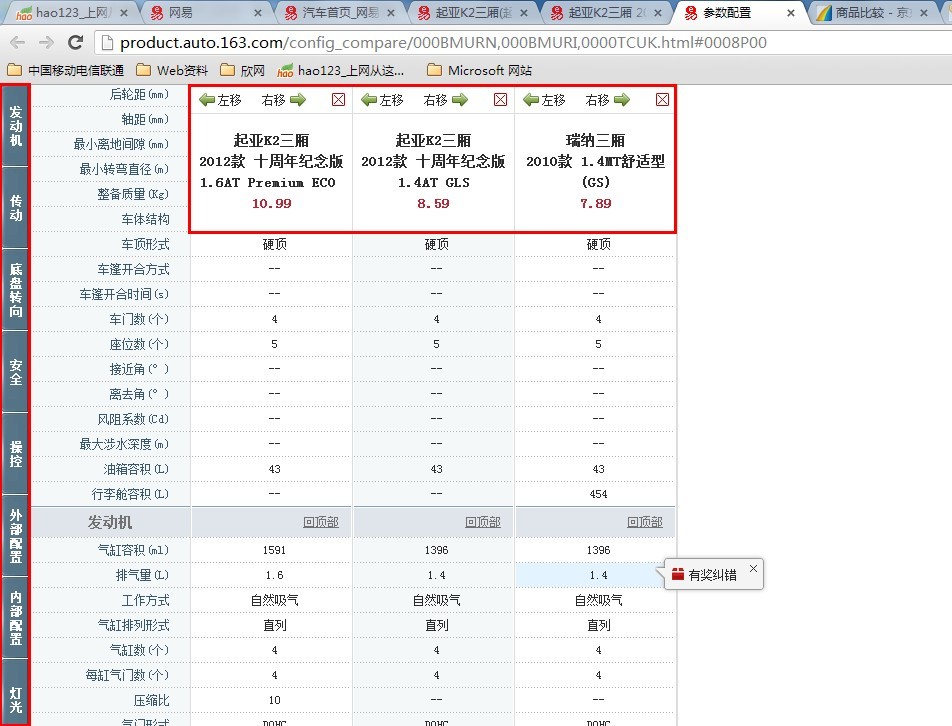Click the 10.99 price
Image resolution: width=952 pixels, height=726 pixels.
[271, 203]
